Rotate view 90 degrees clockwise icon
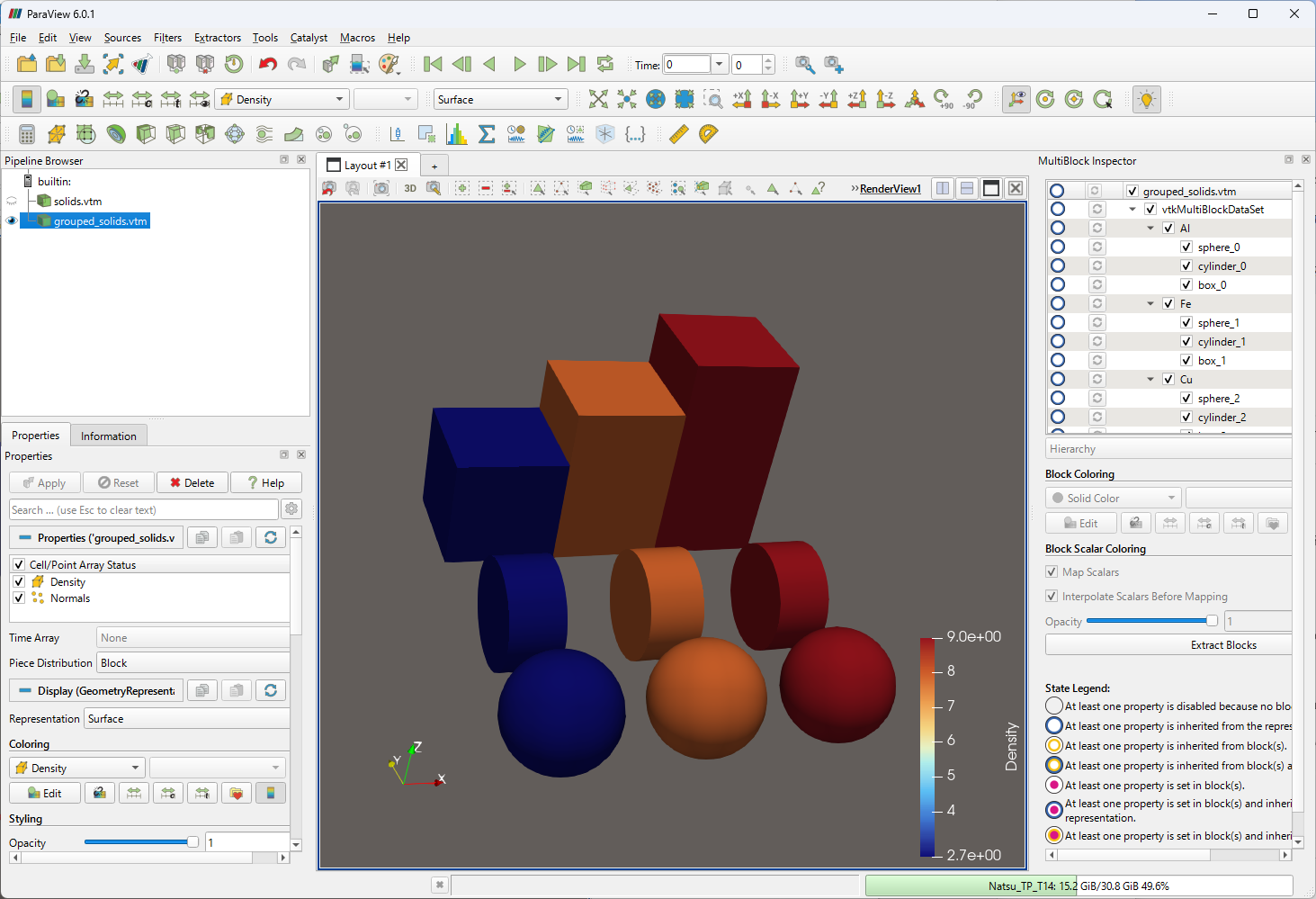1316x899 pixels. coord(943,99)
